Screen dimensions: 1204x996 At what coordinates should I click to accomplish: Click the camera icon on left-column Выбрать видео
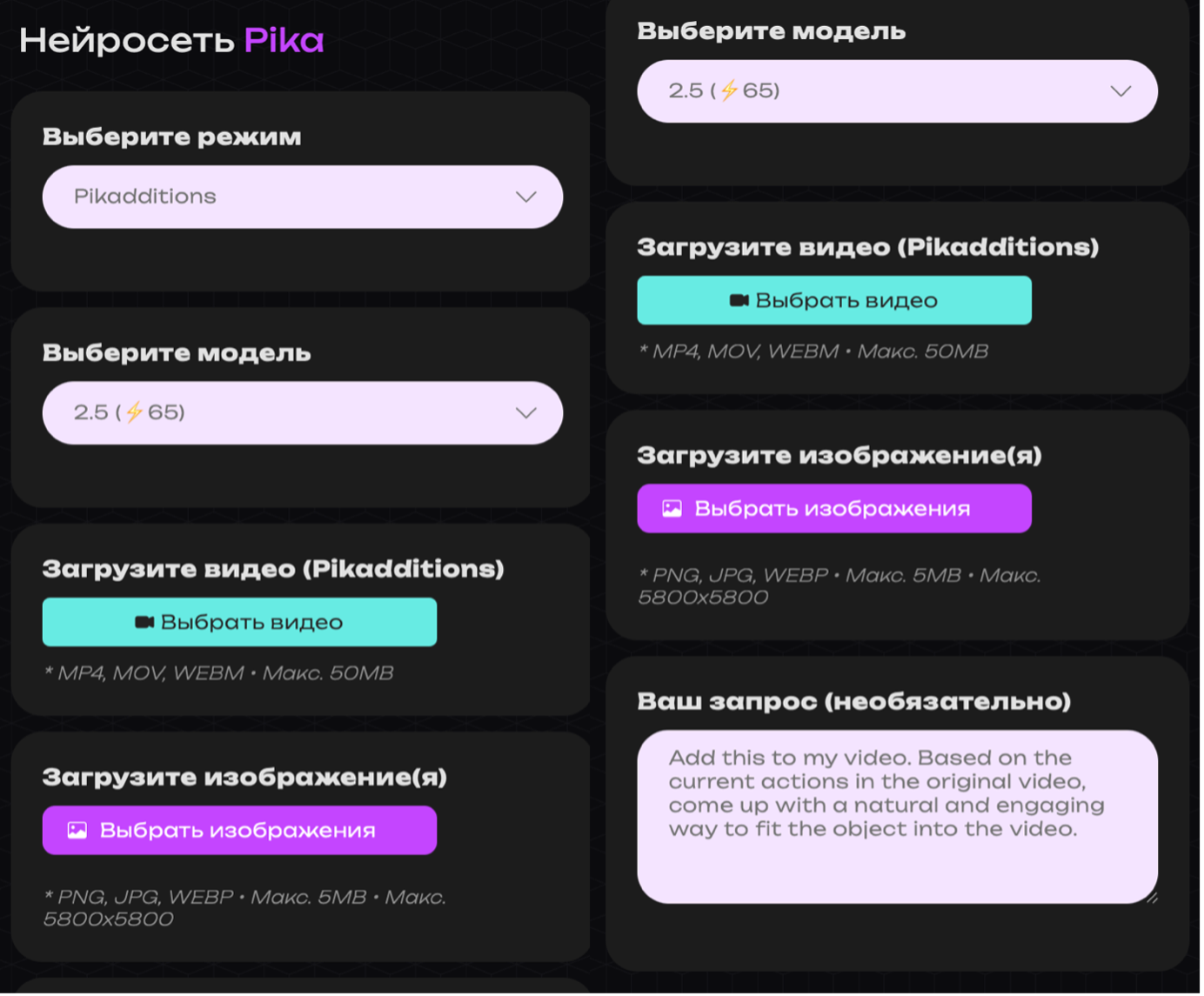pos(144,622)
